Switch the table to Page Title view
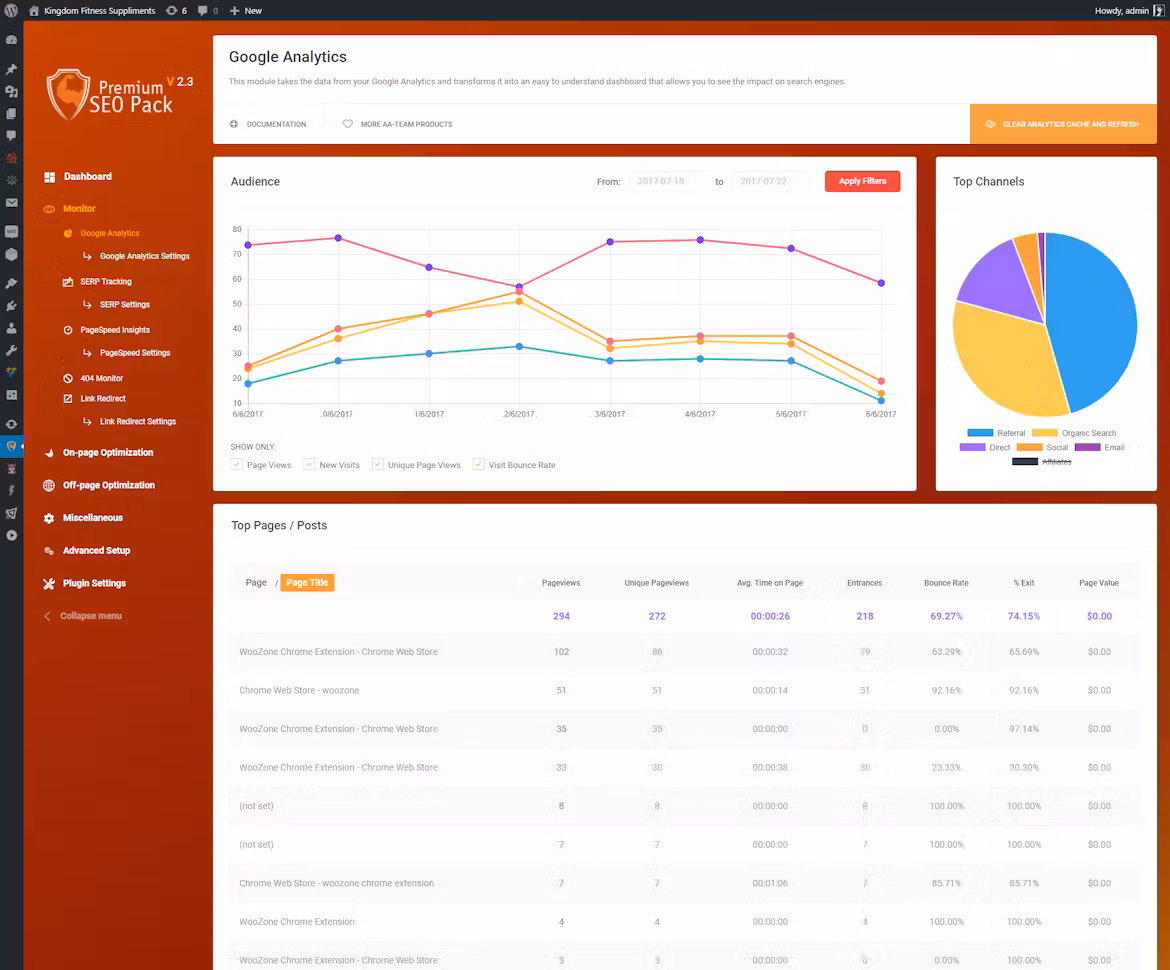1170x970 pixels. [x=307, y=583]
